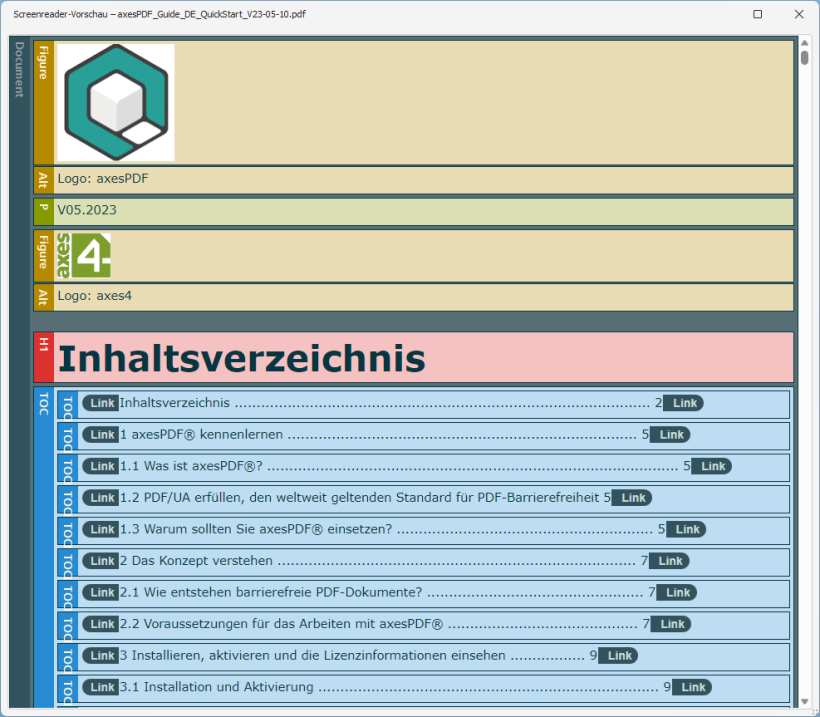Click trailing Link of '3 Installieren, aktivieren'

point(618,656)
